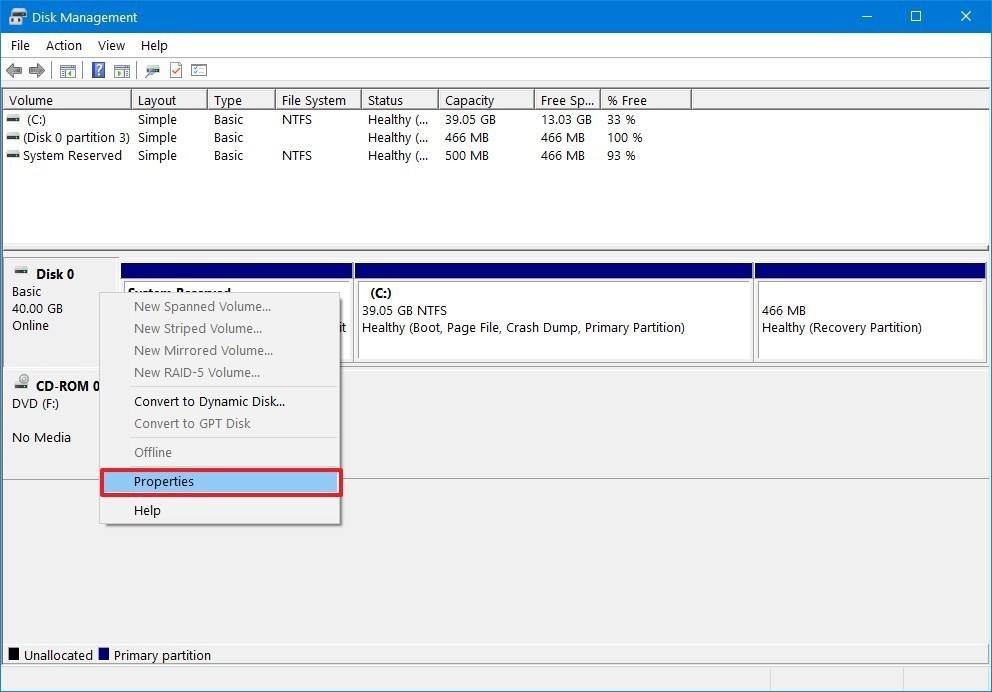
Task: Click the blue Help question mark icon
Action: point(99,71)
